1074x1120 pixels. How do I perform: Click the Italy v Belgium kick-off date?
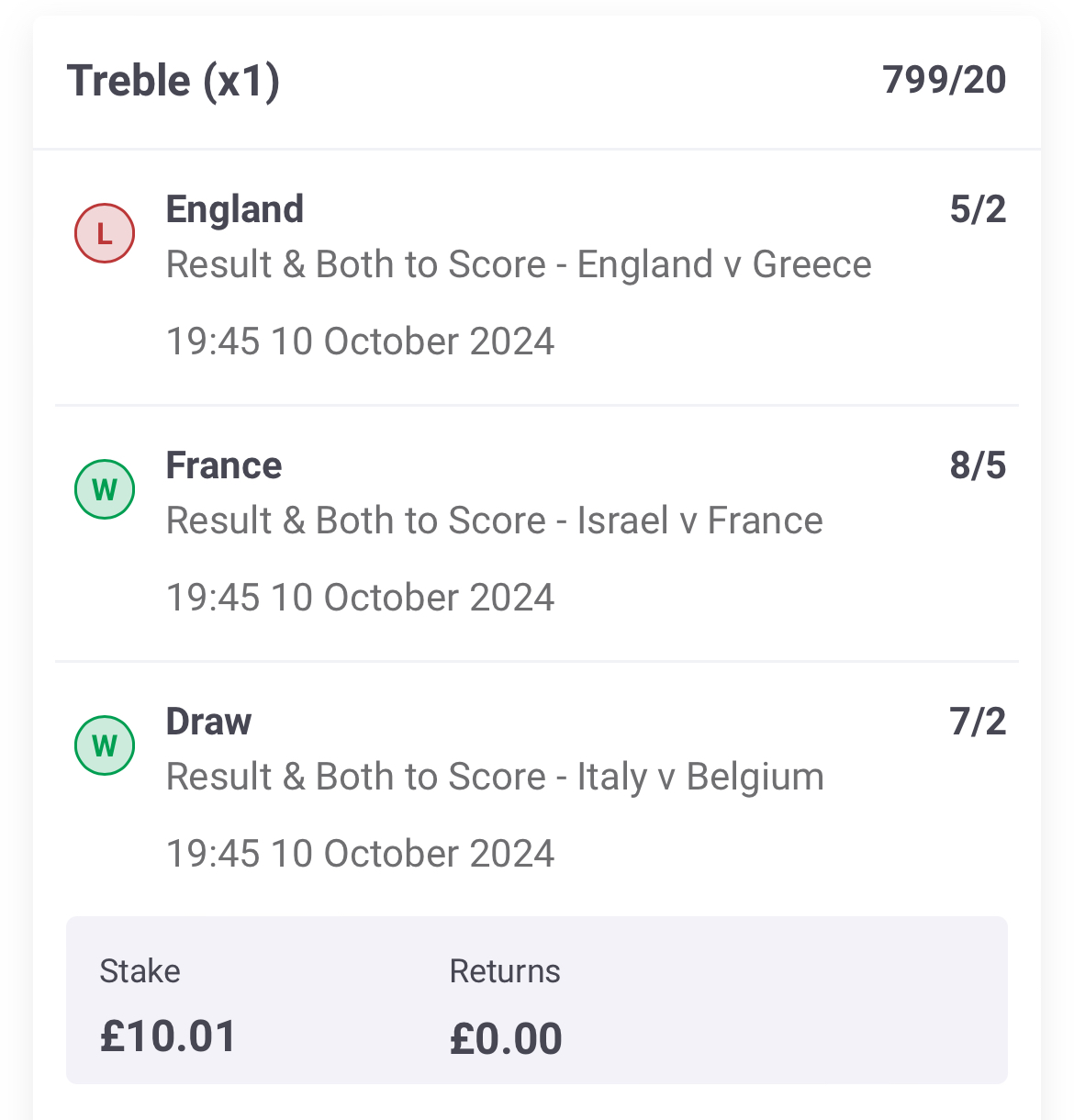point(360,854)
